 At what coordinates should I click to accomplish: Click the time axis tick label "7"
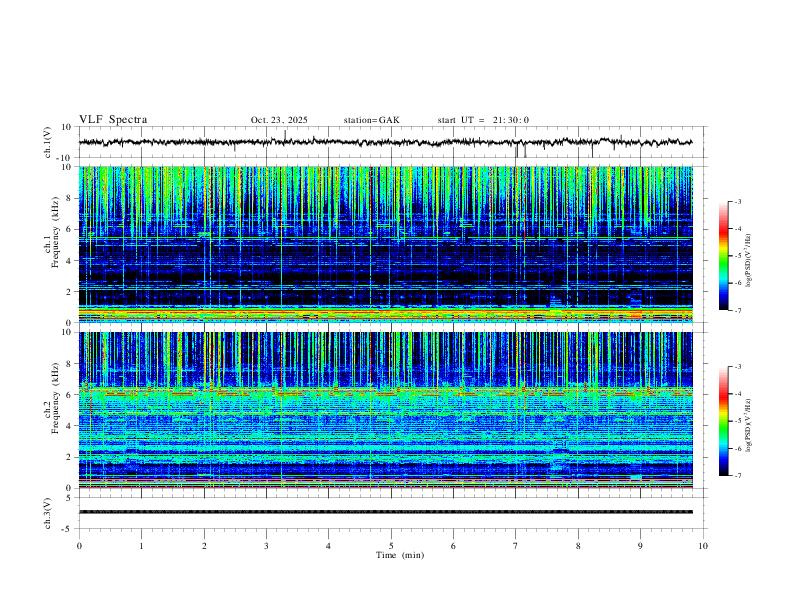516,546
